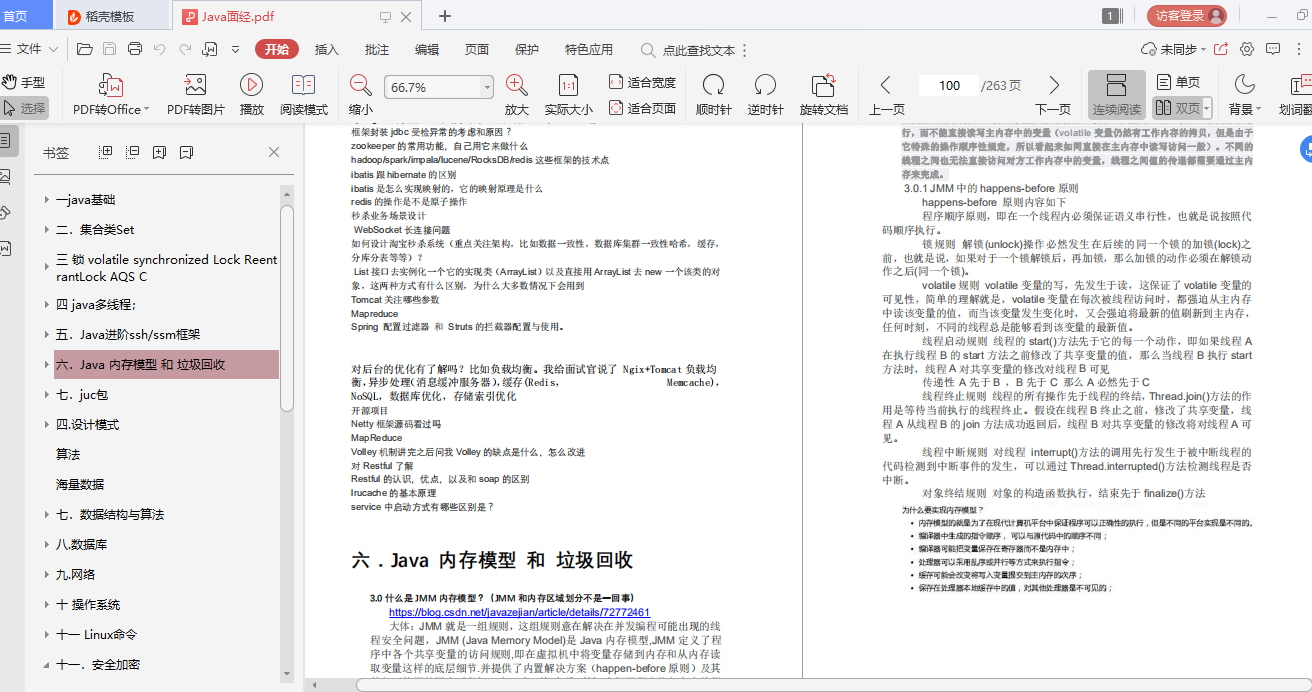The height and width of the screenshot is (692, 1312).
Task: Open settings gear icon
Action: click(x=1247, y=49)
